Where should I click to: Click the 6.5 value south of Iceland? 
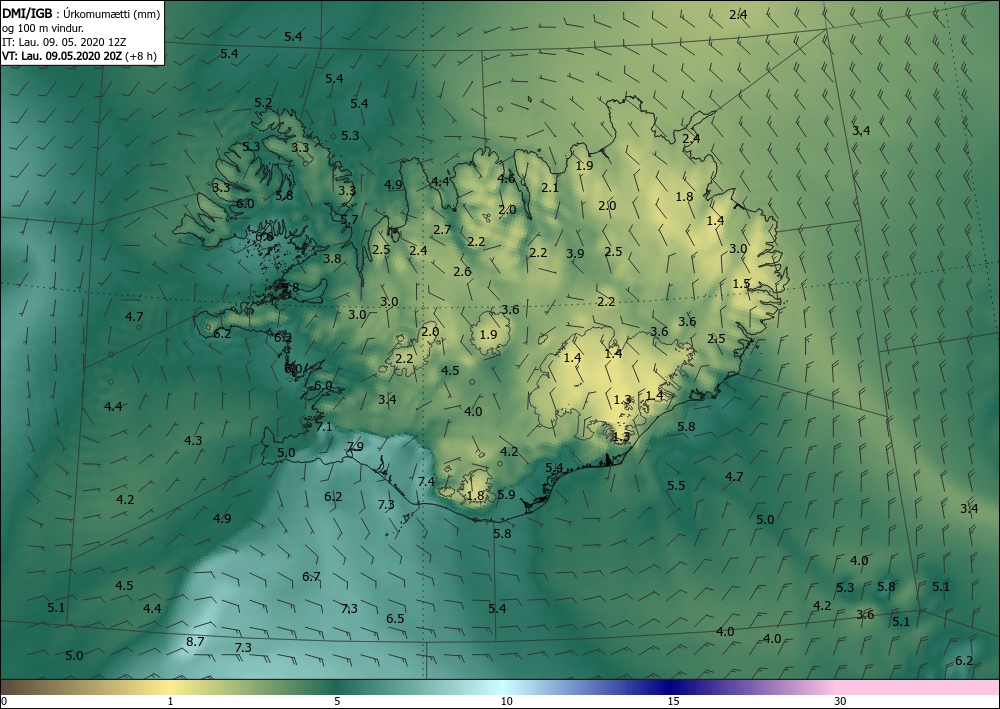[395, 618]
